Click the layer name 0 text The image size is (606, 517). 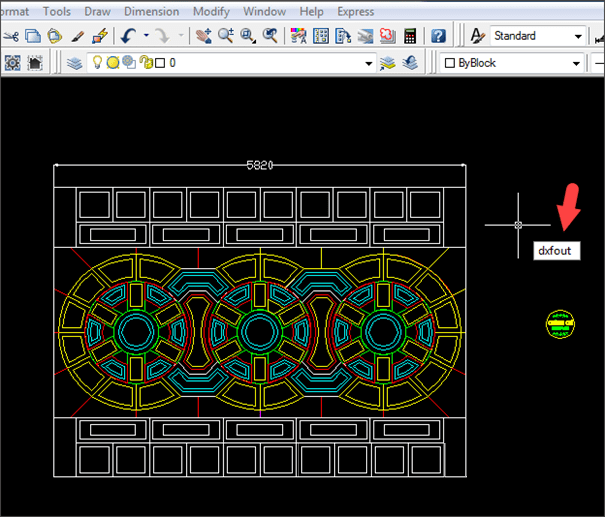[x=172, y=63]
